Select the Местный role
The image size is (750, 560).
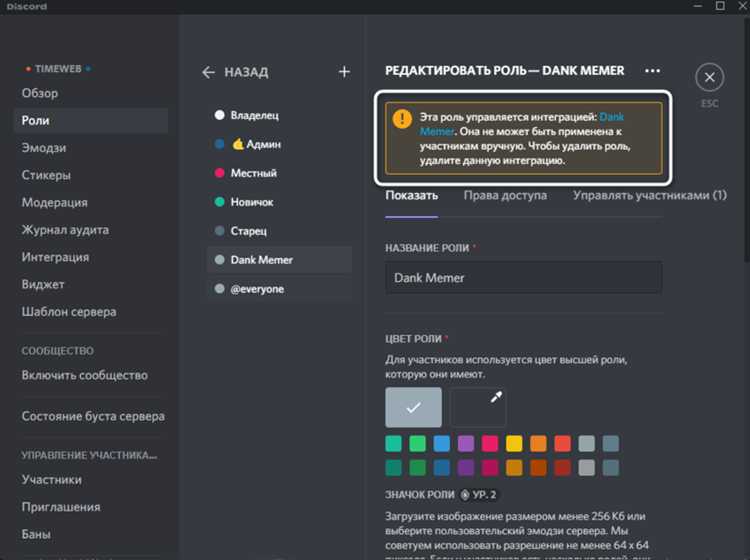279,173
